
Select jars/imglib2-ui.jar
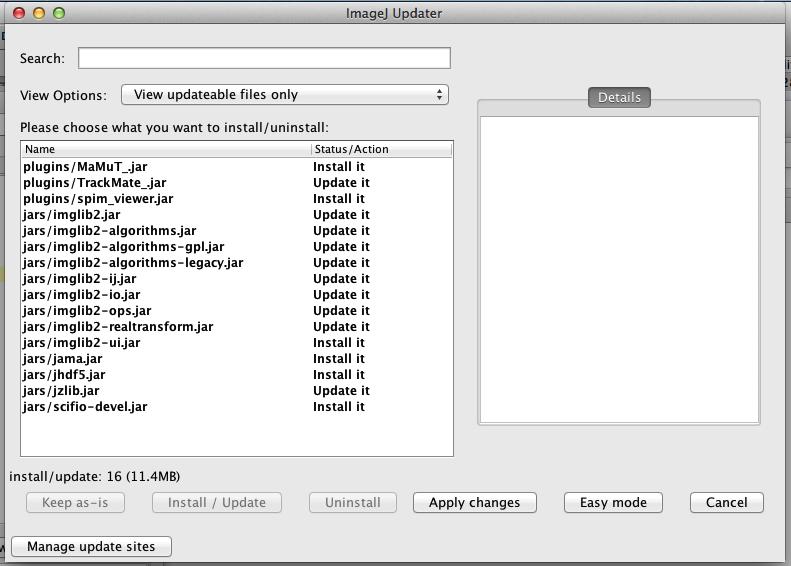pos(237,343)
